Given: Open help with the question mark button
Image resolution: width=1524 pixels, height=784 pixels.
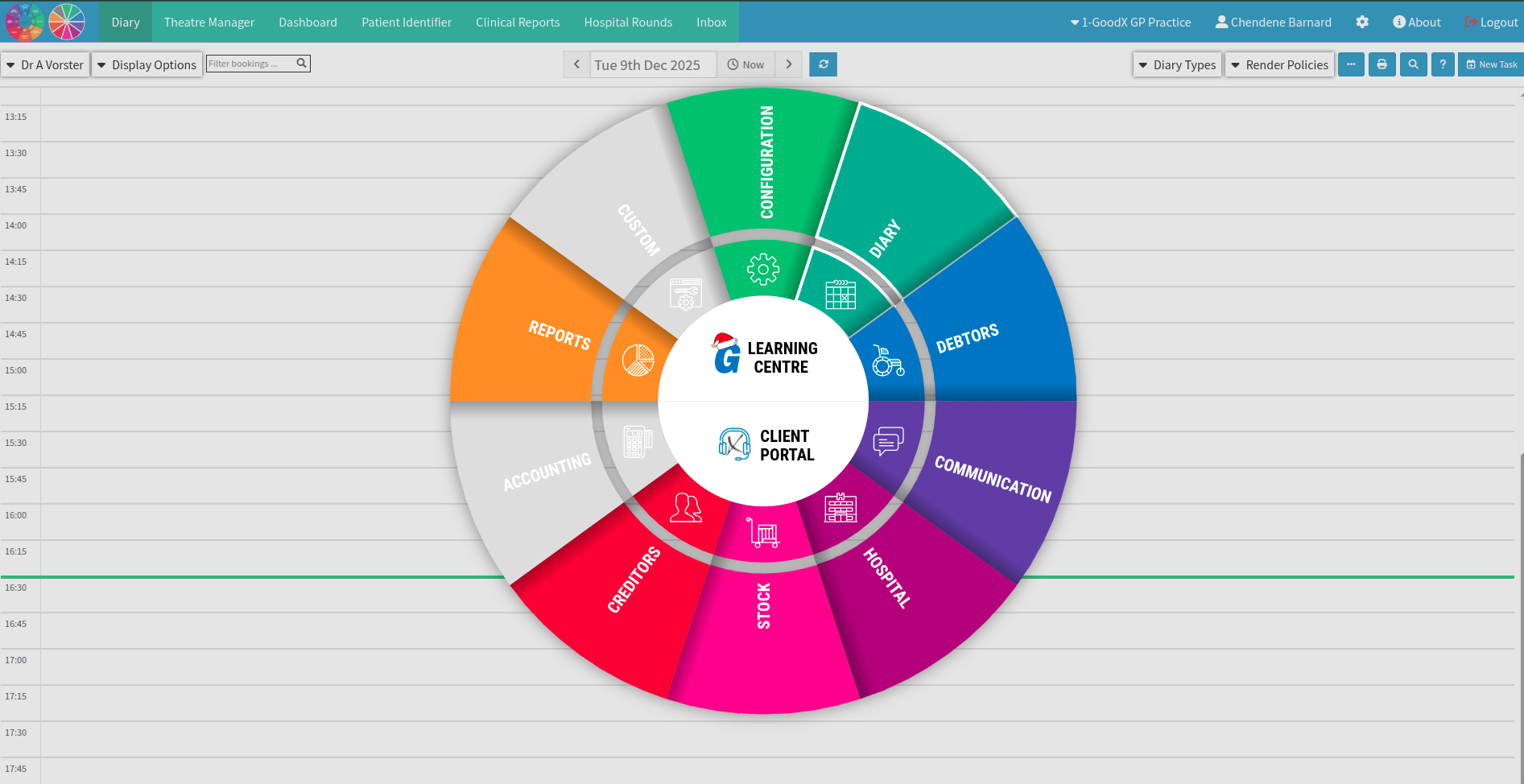Looking at the screenshot, I should pyautogui.click(x=1443, y=64).
